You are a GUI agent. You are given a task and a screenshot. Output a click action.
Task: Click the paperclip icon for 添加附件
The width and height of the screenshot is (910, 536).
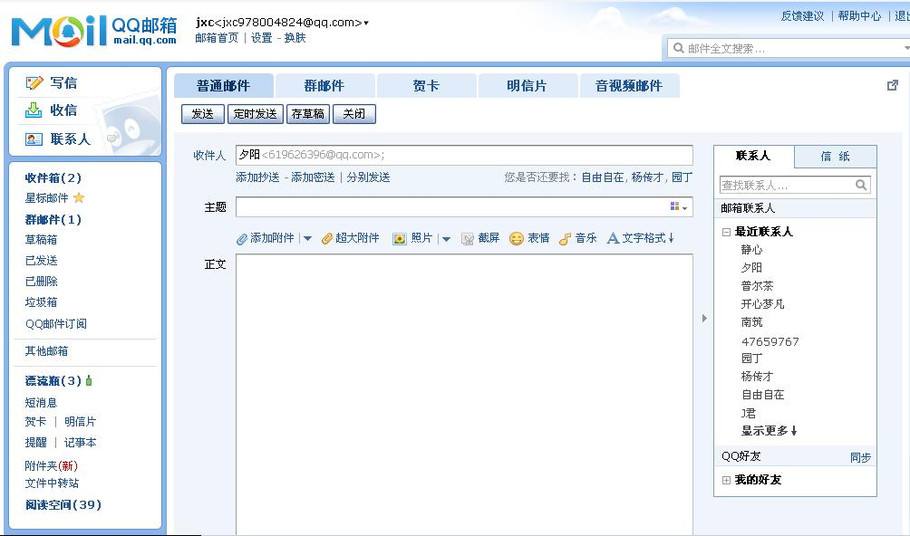tap(242, 238)
